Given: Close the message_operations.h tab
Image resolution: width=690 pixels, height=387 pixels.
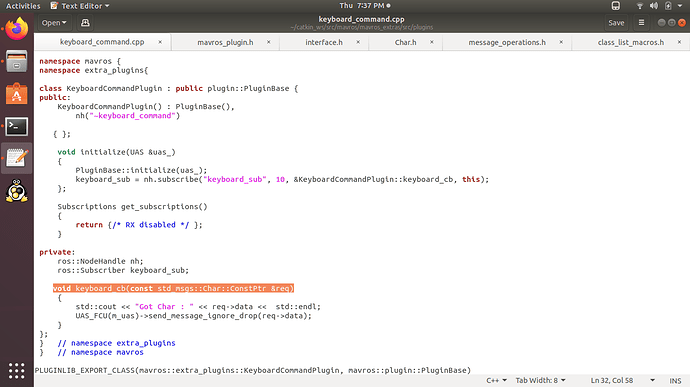Looking at the screenshot, I should click(561, 42).
